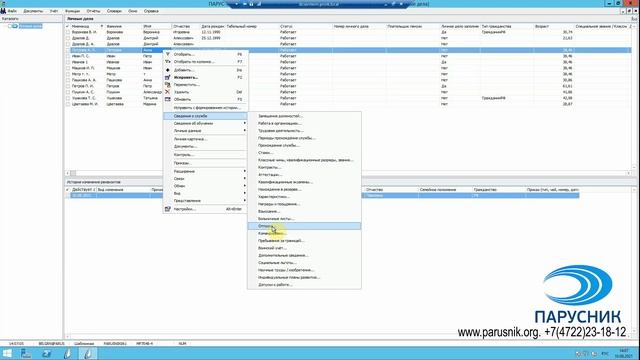Click the horizontal scrollbar under the personnel table

point(349,173)
